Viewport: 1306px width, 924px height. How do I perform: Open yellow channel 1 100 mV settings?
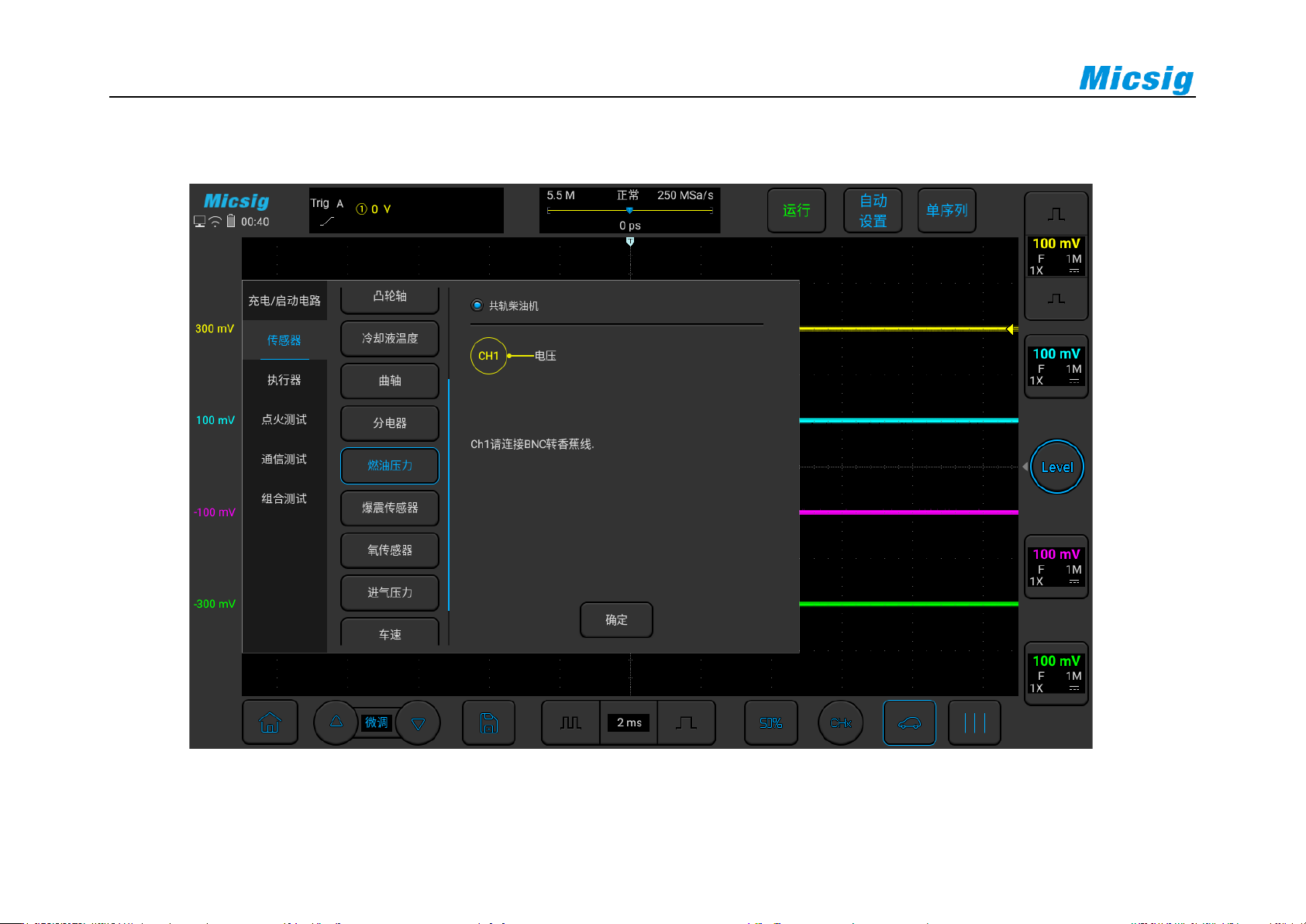[x=1056, y=256]
